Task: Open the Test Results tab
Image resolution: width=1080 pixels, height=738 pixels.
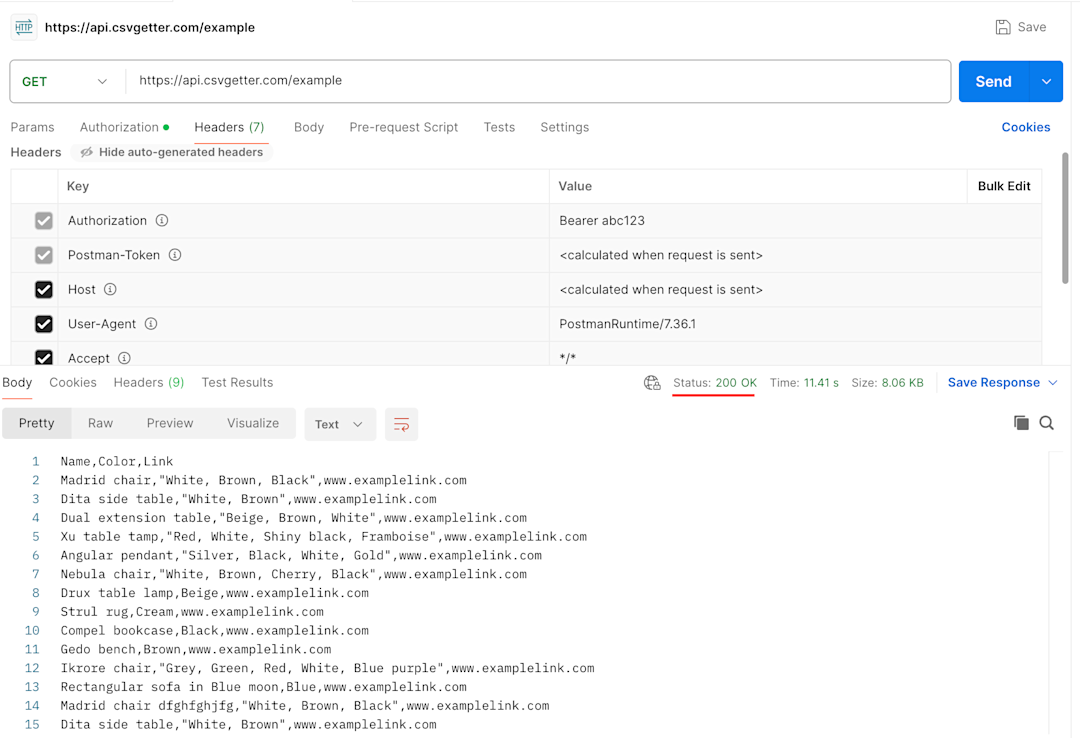Action: pos(237,382)
